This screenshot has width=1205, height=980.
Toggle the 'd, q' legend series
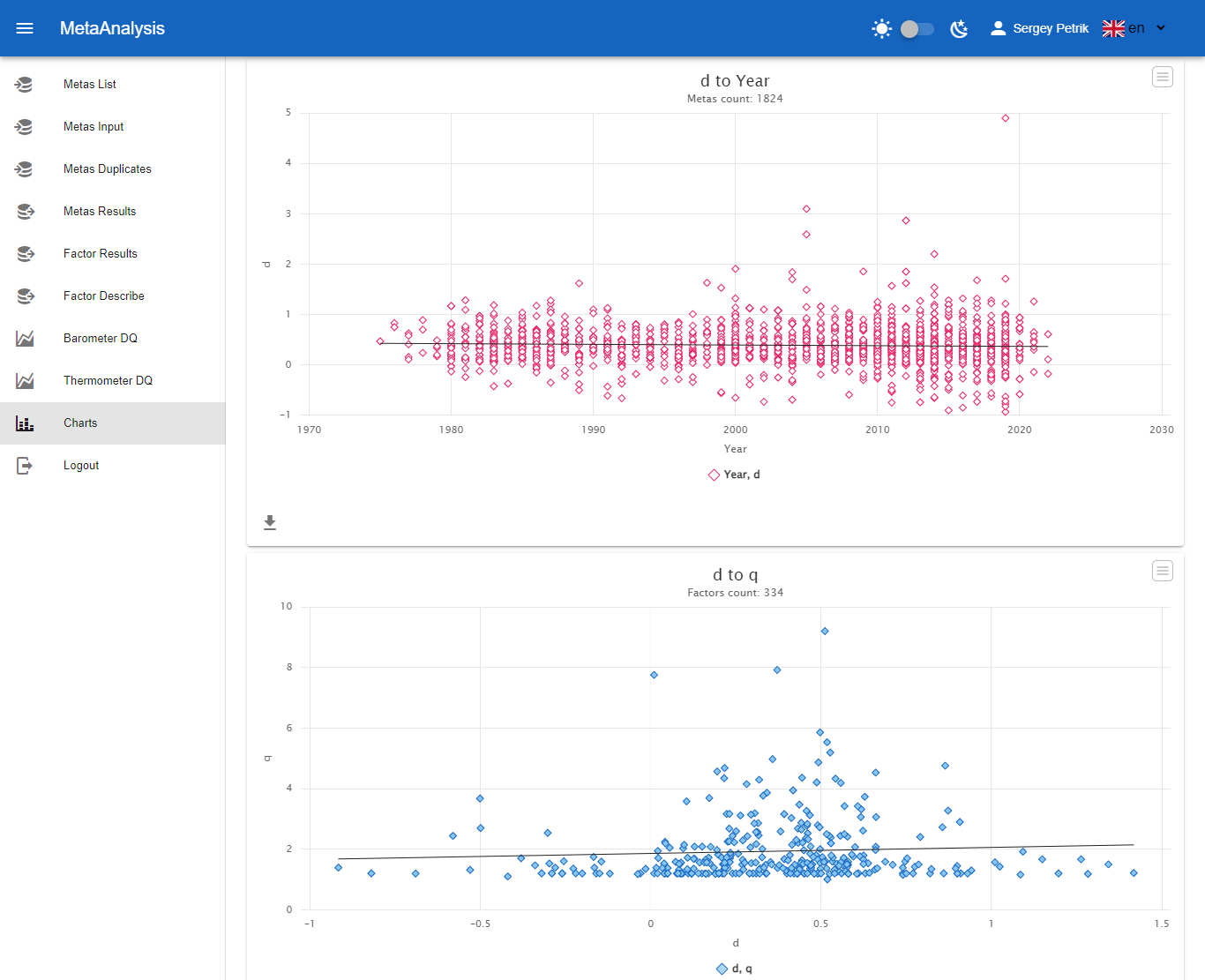click(x=734, y=969)
